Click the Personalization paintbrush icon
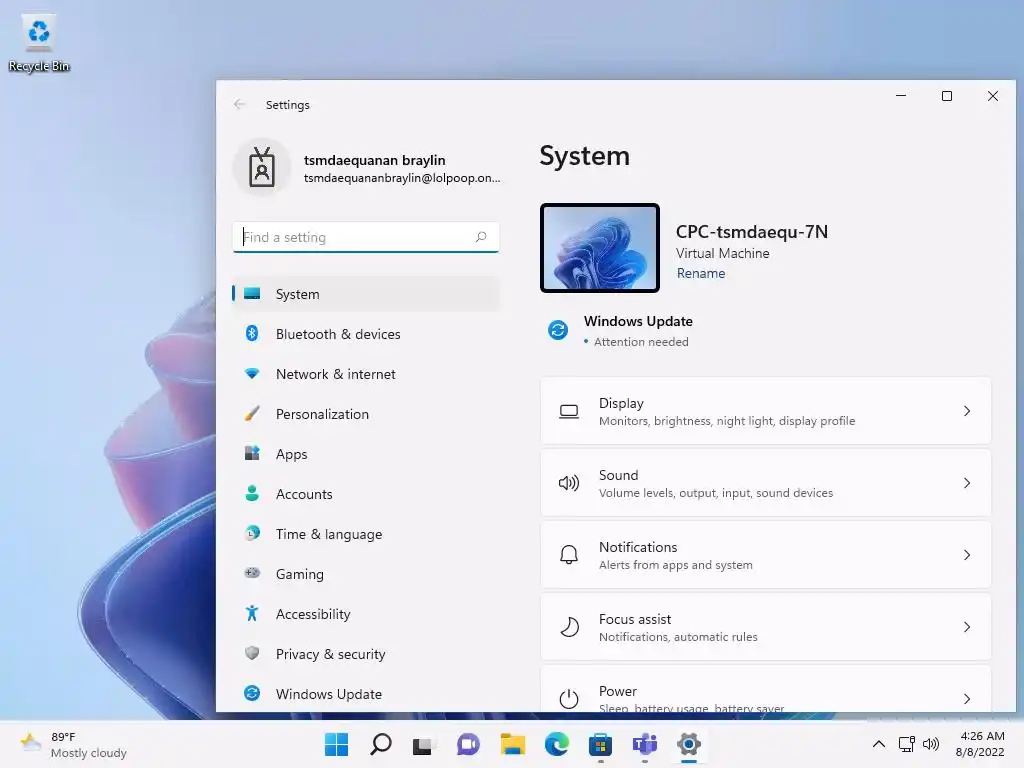This screenshot has height=768, width=1024. coord(252,413)
